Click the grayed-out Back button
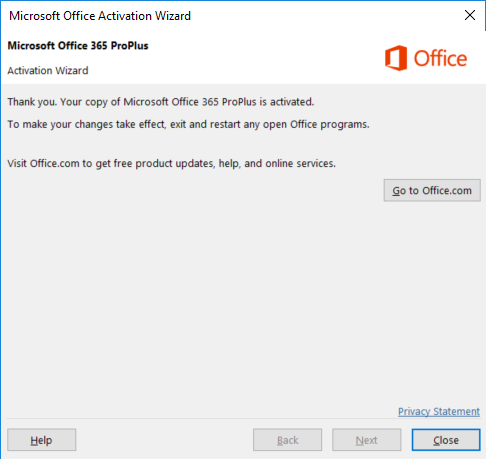This screenshot has width=486, height=459. coord(287,440)
